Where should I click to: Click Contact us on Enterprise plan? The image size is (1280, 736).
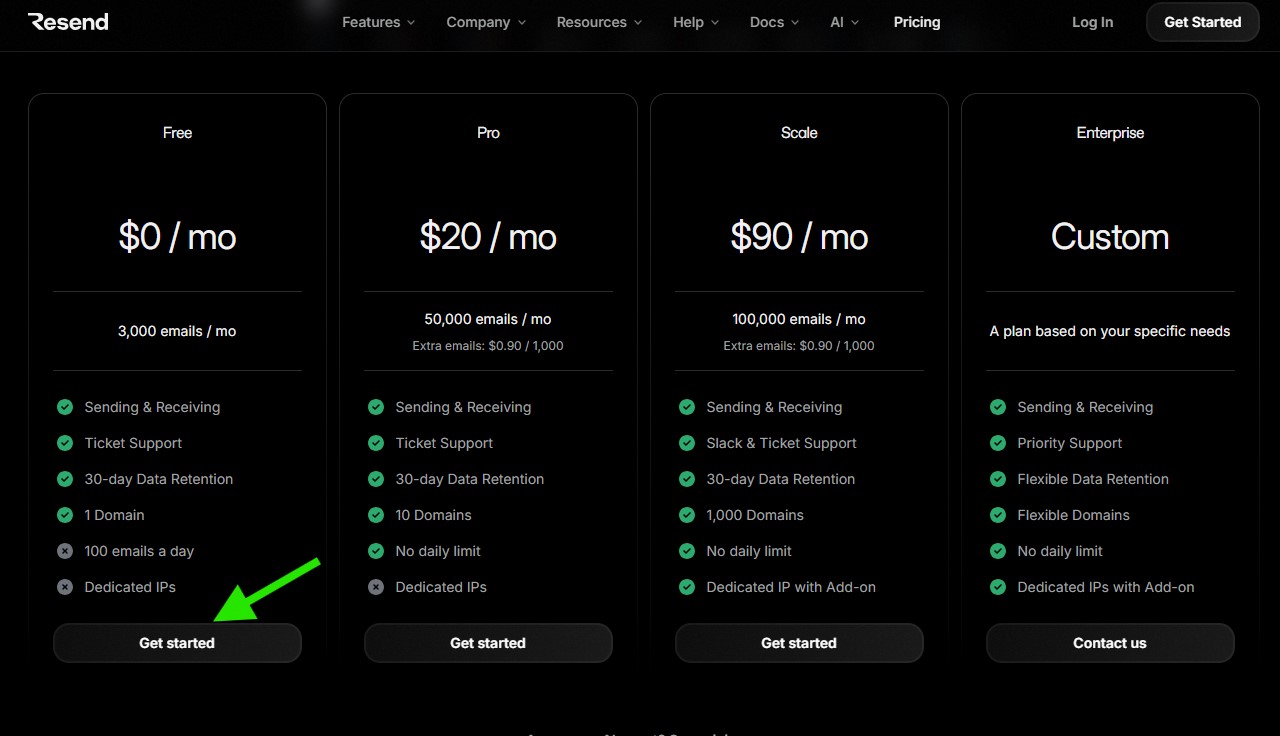point(1110,643)
